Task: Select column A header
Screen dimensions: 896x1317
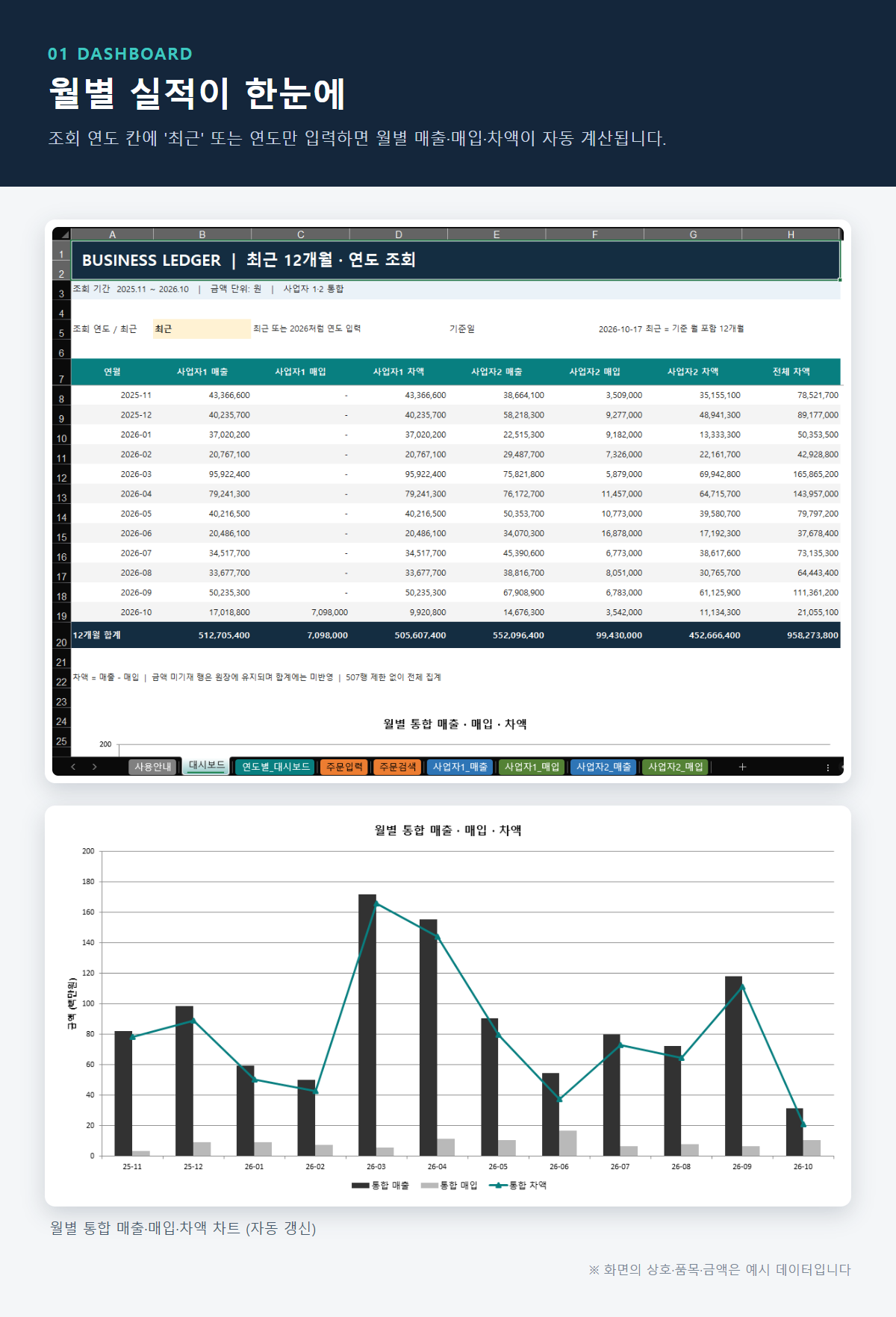Action: tap(112, 234)
